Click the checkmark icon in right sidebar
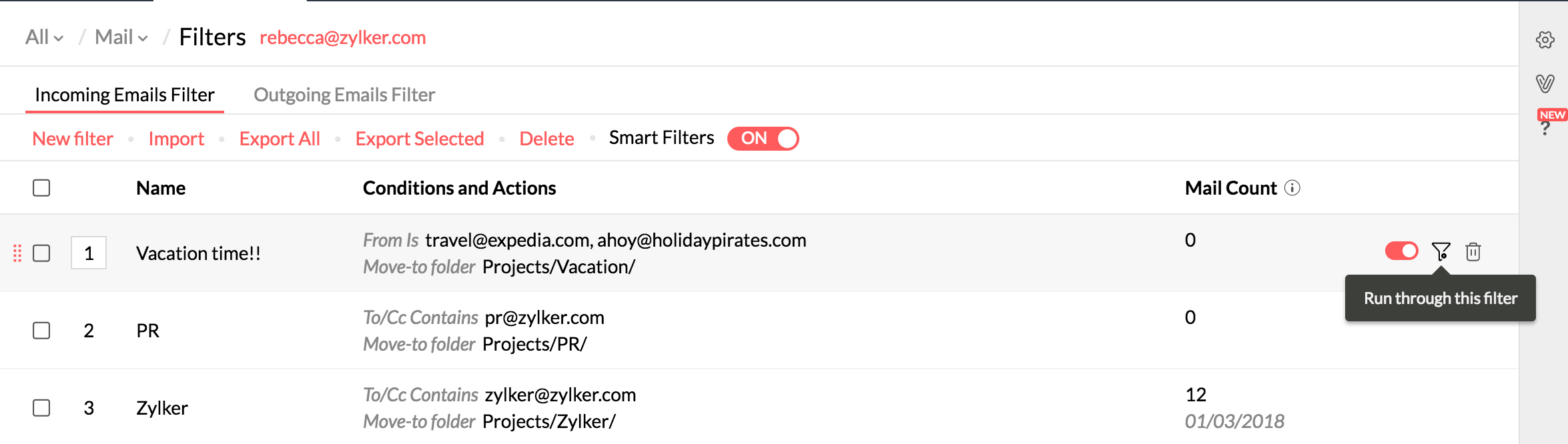 coord(1545,83)
